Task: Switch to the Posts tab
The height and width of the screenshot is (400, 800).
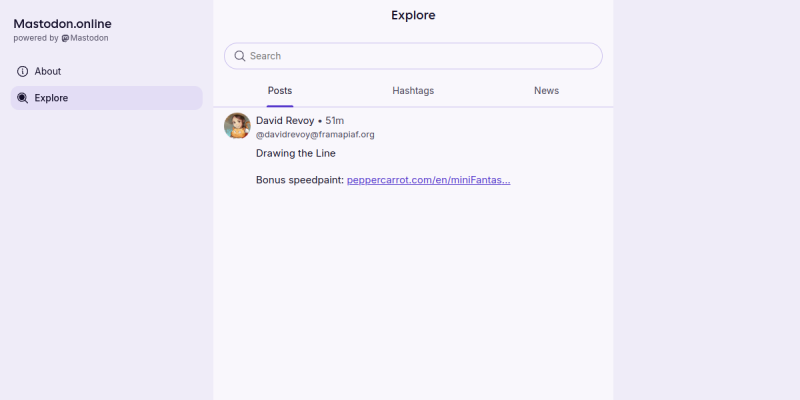Action: click(x=280, y=91)
